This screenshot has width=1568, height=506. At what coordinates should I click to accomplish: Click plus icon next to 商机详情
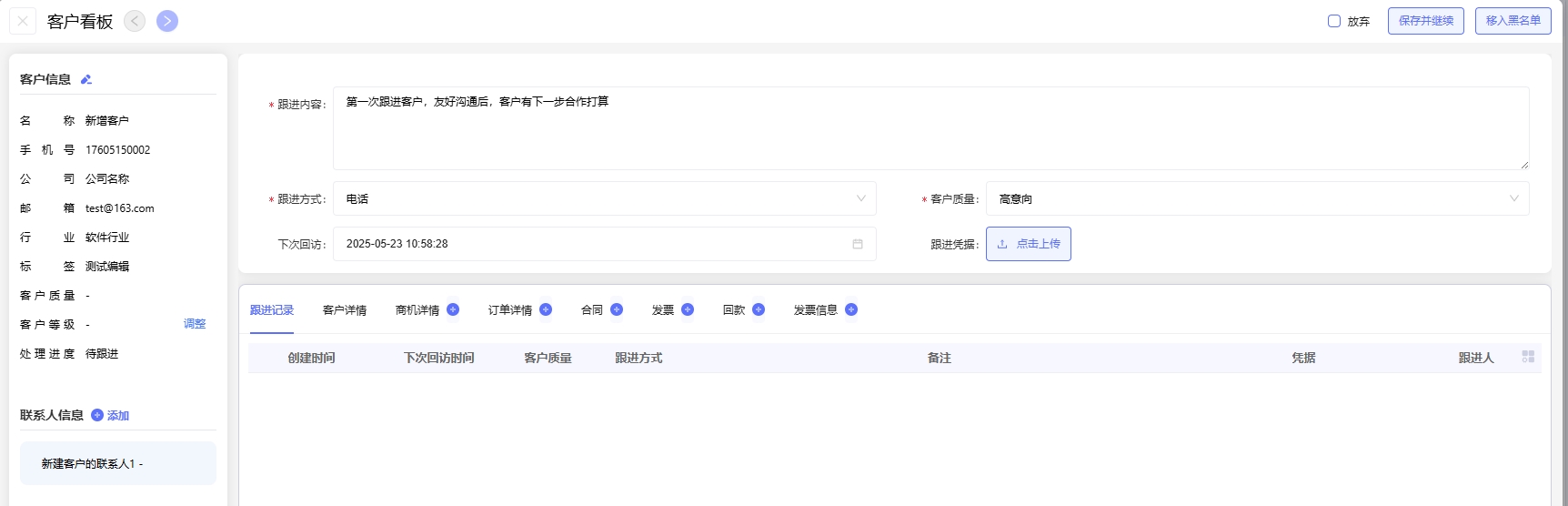point(453,309)
